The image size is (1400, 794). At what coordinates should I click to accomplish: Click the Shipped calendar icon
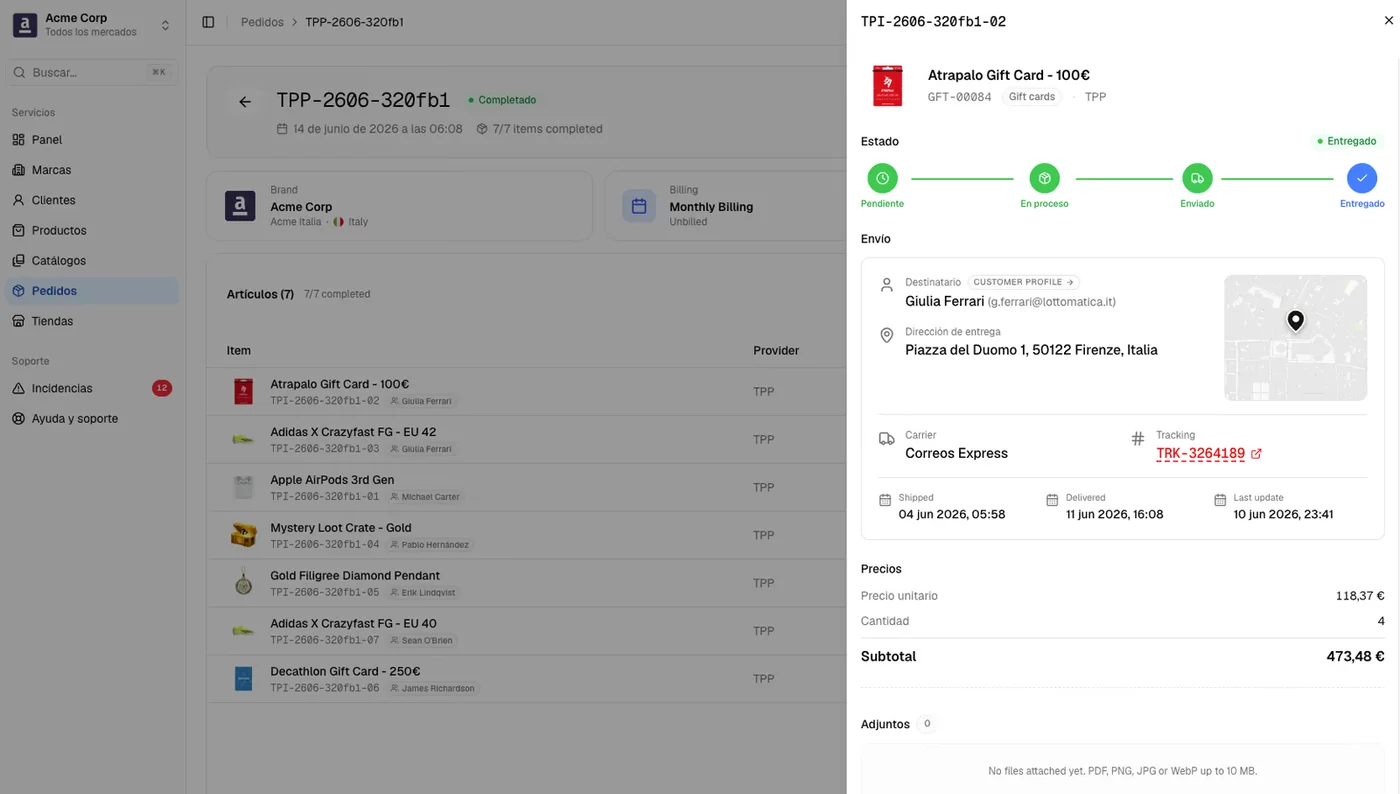(884, 500)
